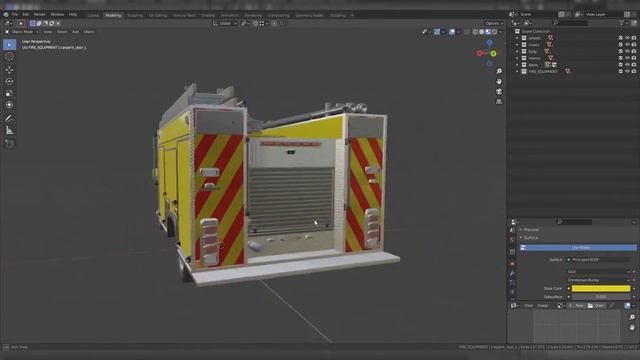
Task: Open the Render menu
Action: 40,15
